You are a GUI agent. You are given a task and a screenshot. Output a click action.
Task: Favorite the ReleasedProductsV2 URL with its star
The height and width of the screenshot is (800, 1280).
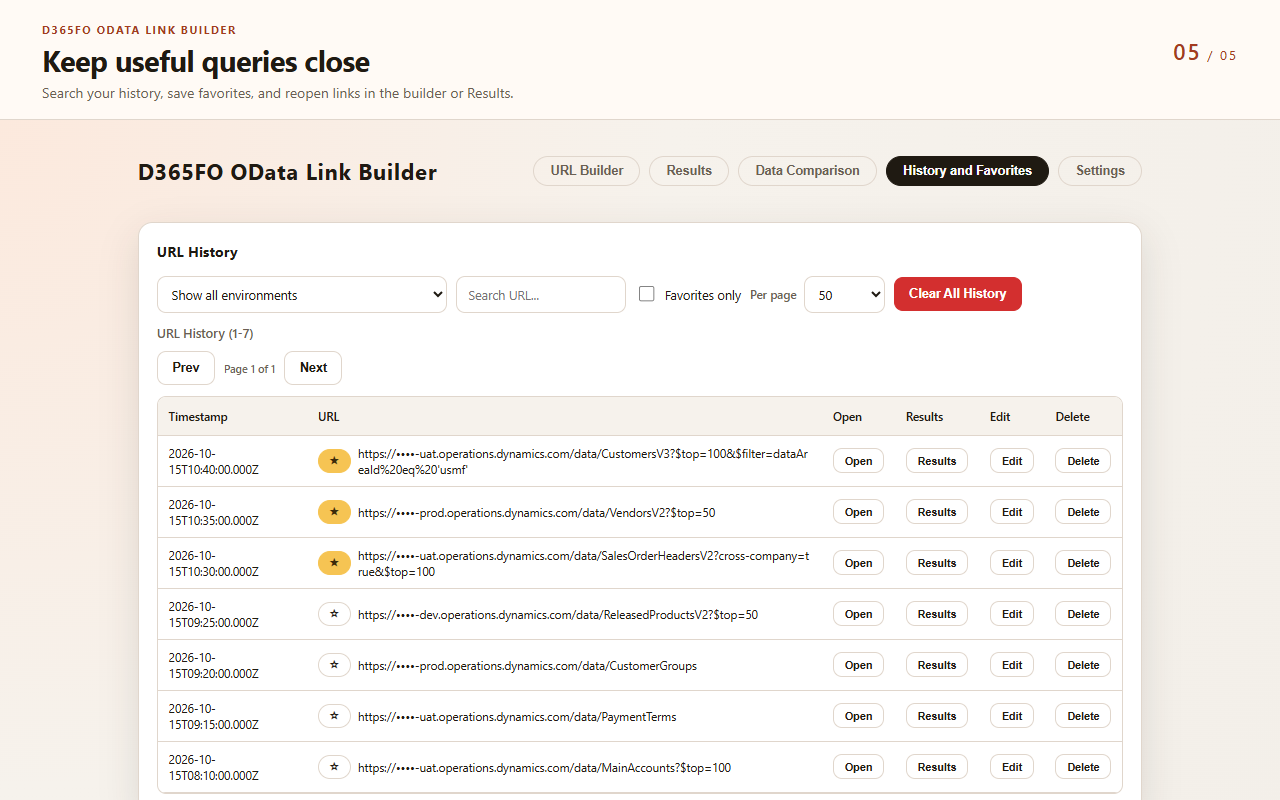click(334, 614)
